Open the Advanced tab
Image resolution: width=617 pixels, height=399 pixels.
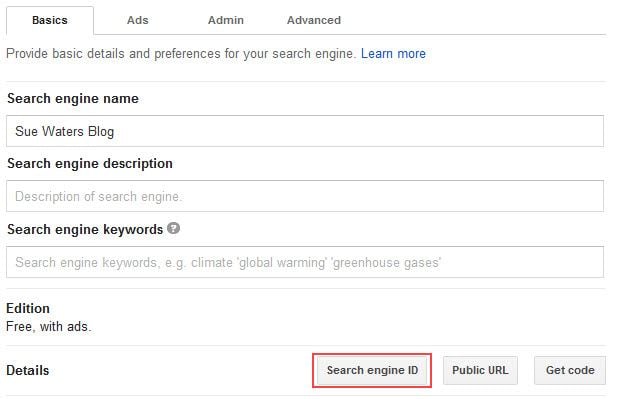314,20
